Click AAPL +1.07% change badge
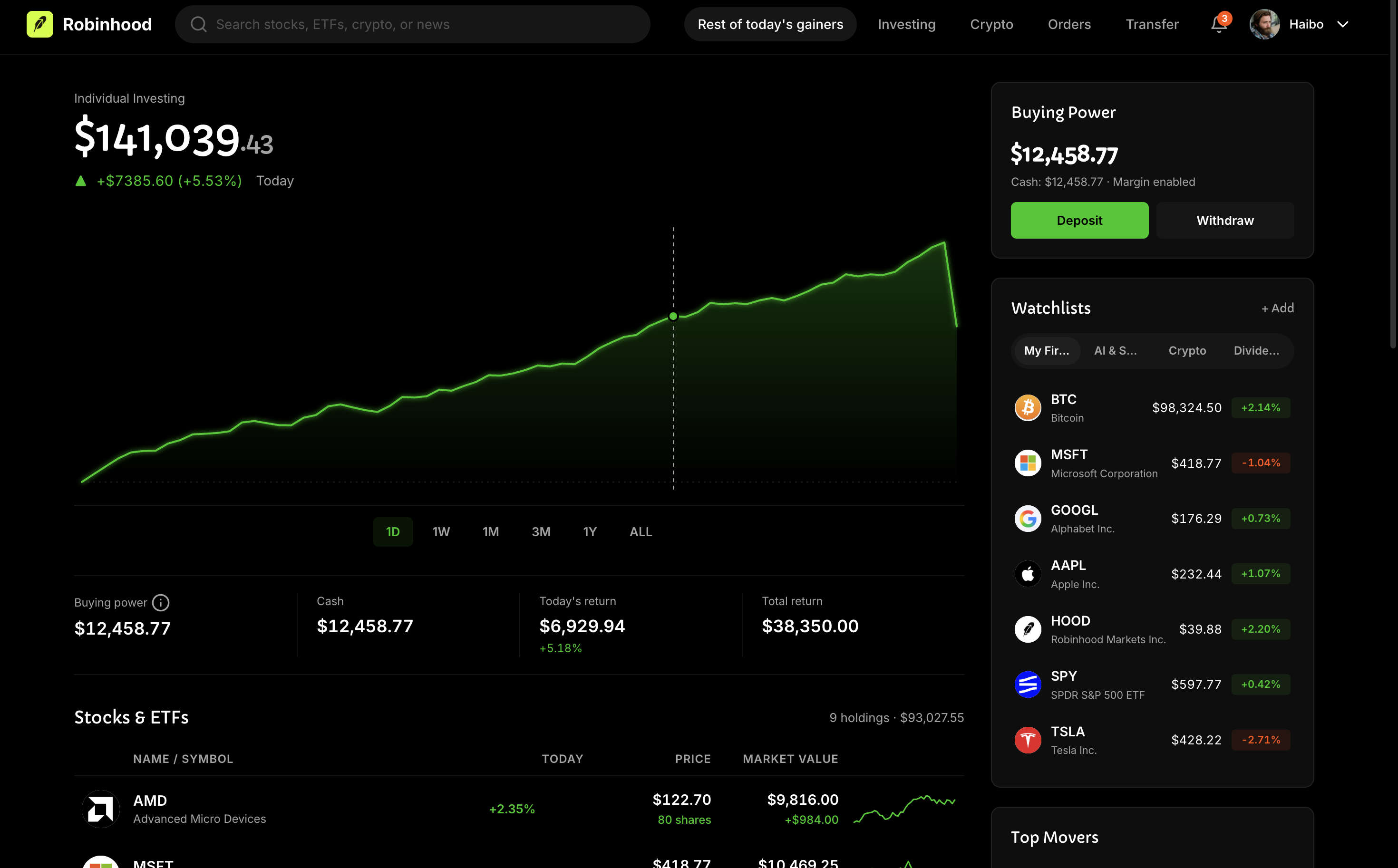Image resolution: width=1398 pixels, height=868 pixels. [x=1260, y=573]
